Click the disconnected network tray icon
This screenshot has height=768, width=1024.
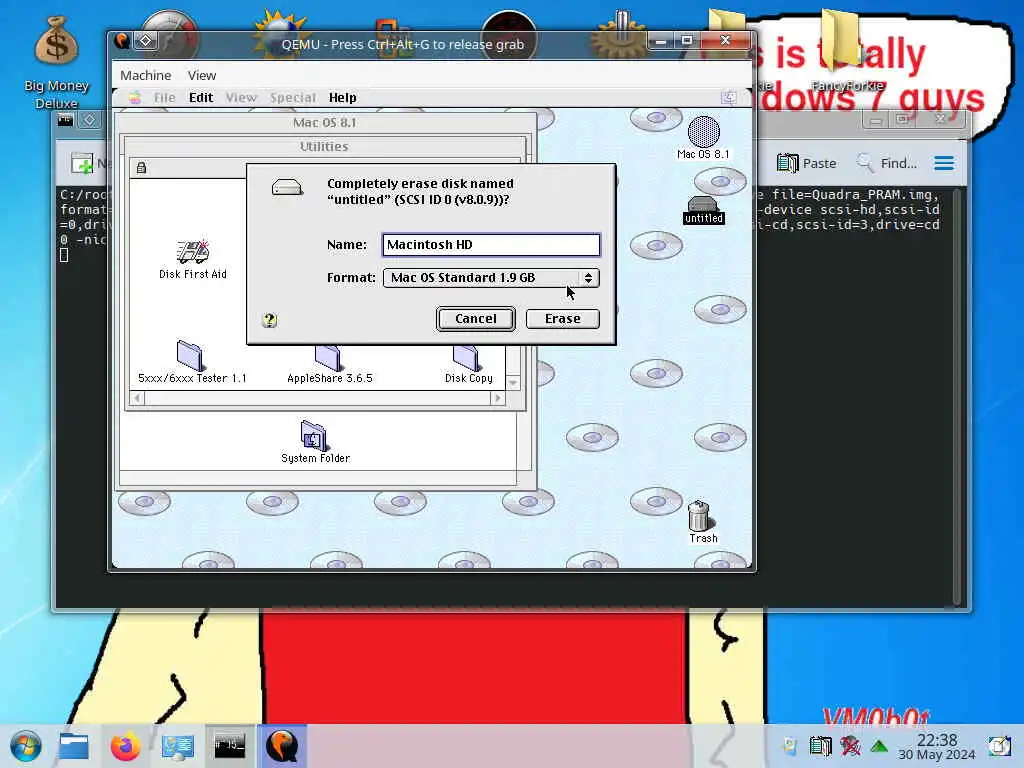coord(850,745)
